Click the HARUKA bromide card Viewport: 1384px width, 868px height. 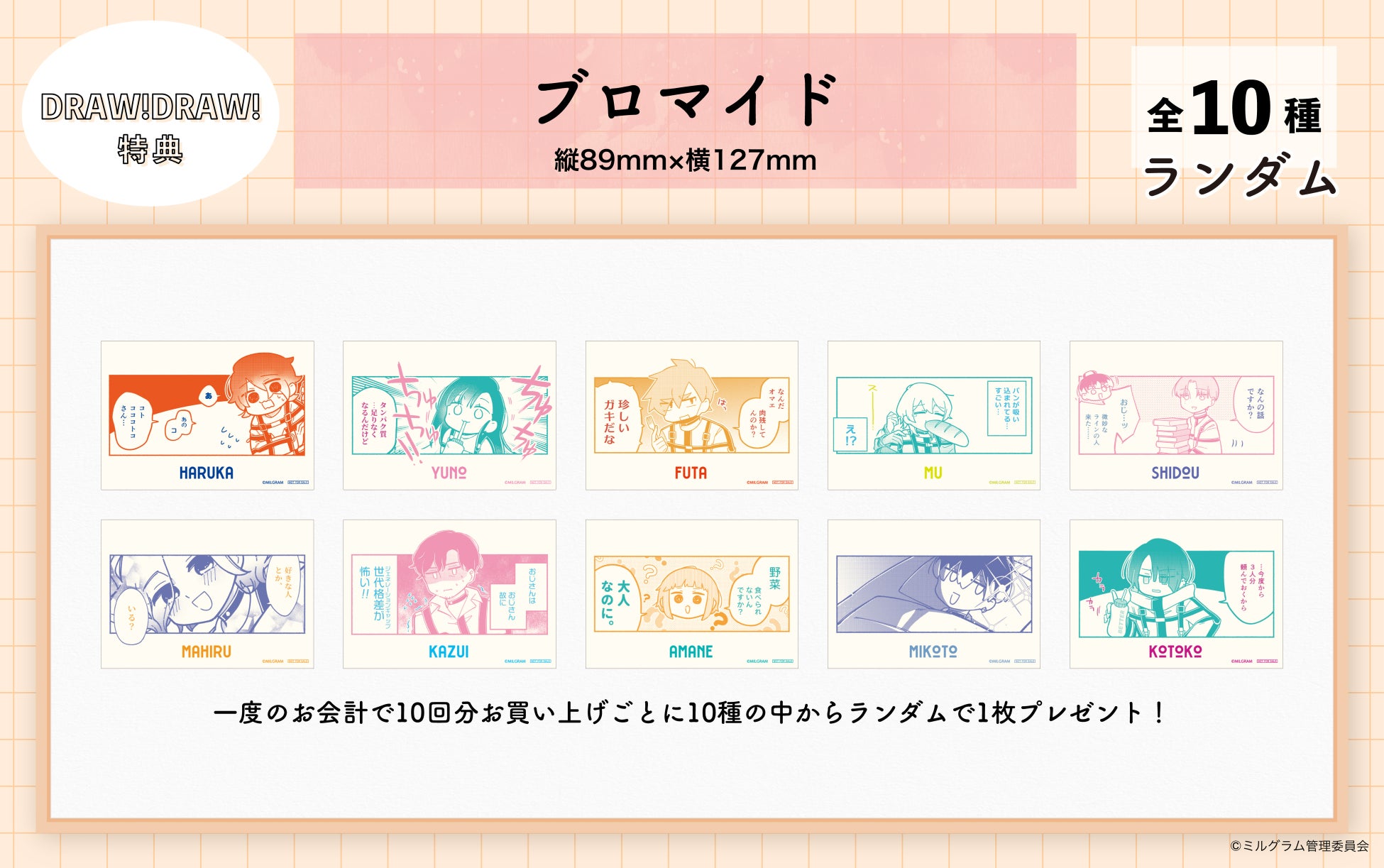pyautogui.click(x=207, y=415)
